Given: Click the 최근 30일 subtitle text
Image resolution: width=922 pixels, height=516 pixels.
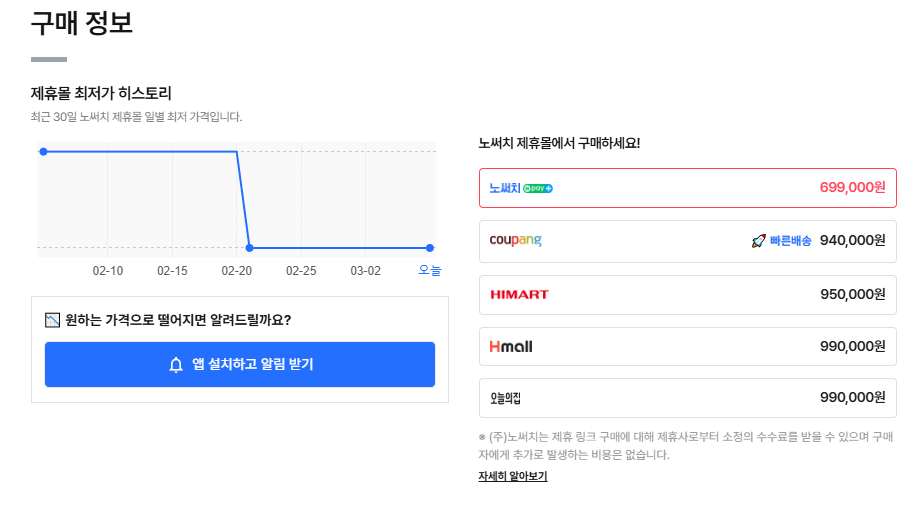Looking at the screenshot, I should coord(136,117).
